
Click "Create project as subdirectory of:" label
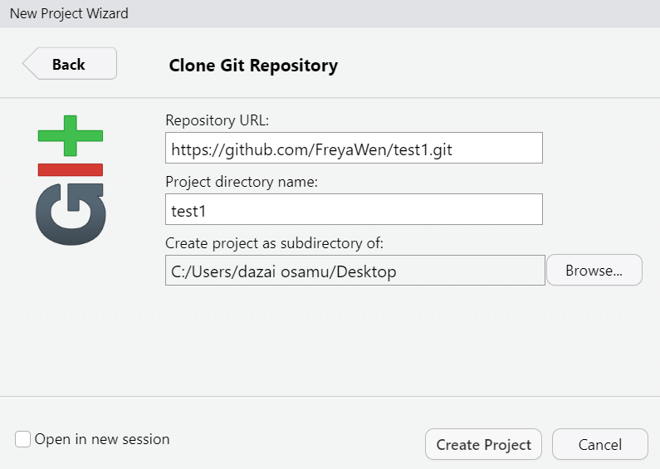tap(272, 242)
